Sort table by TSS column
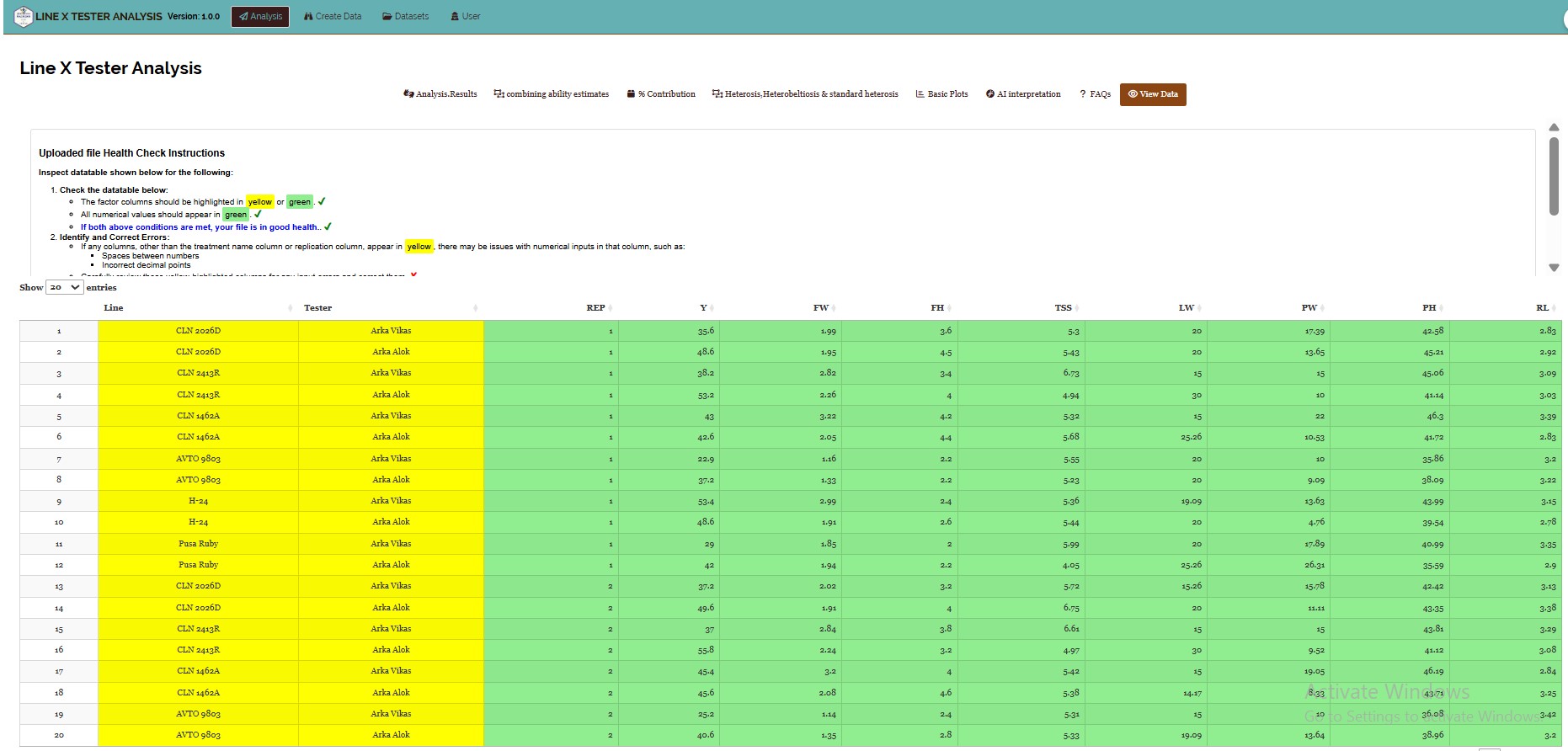Screen dimensions: 1568x751 tap(1021, 308)
